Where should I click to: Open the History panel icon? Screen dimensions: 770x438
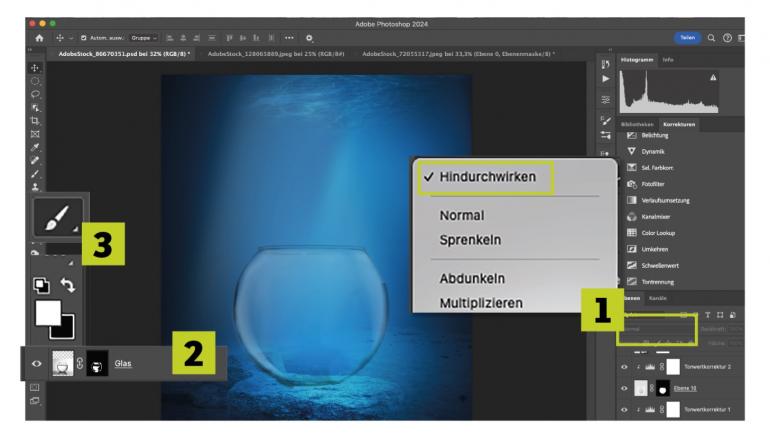click(605, 64)
